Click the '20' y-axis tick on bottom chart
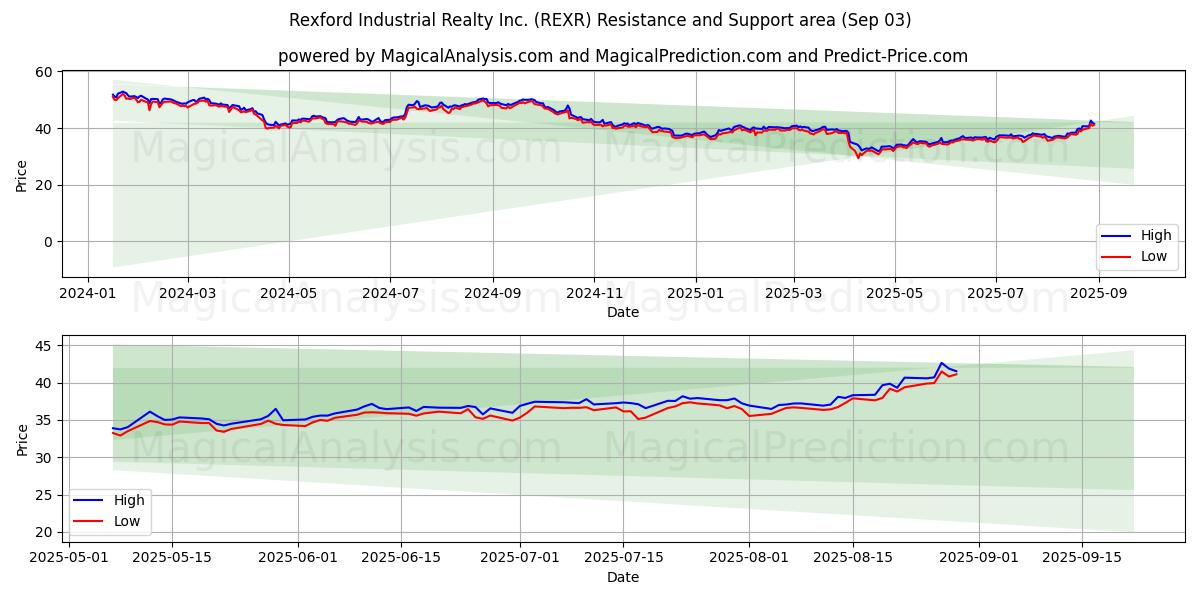1200x600 pixels. [44, 532]
